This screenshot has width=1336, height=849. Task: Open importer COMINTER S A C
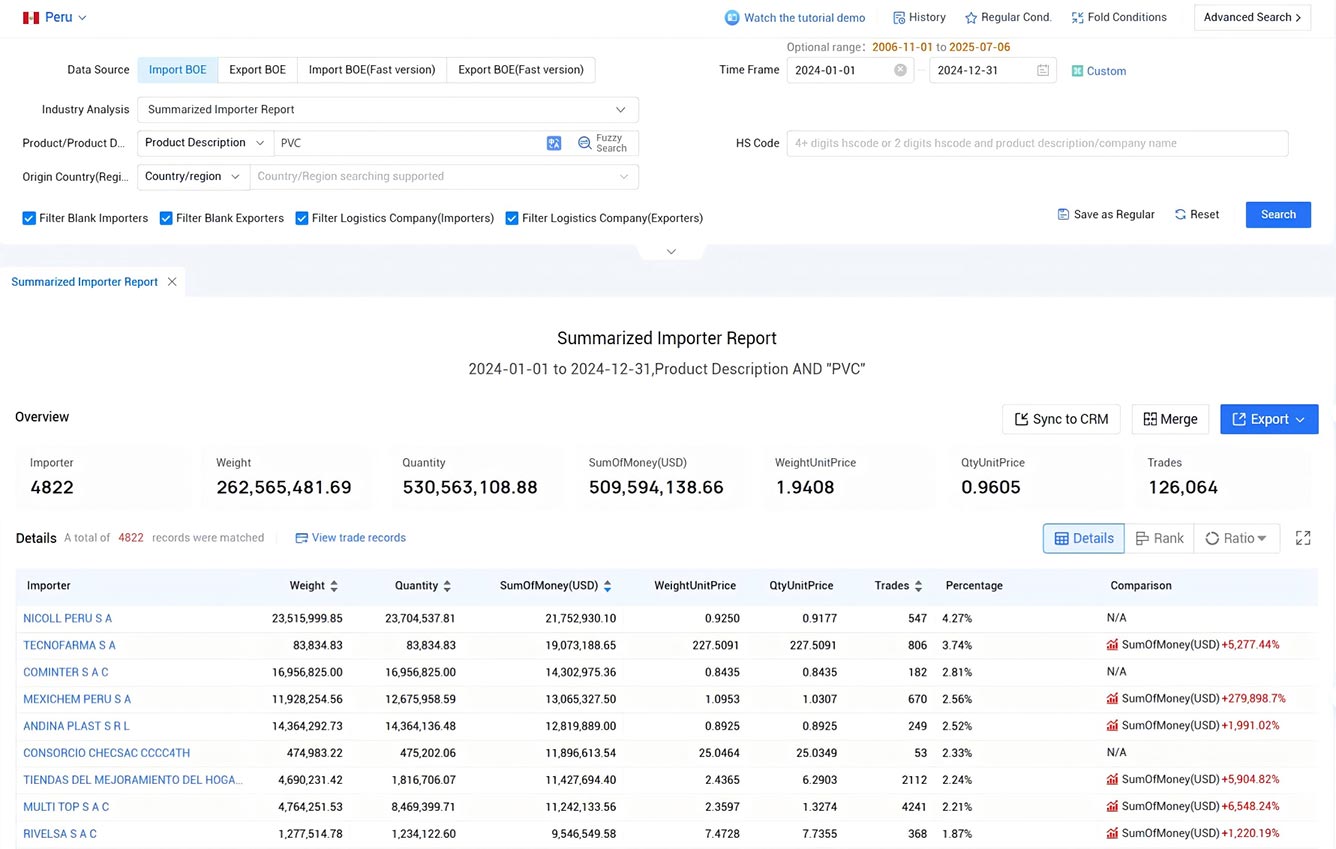click(x=66, y=673)
